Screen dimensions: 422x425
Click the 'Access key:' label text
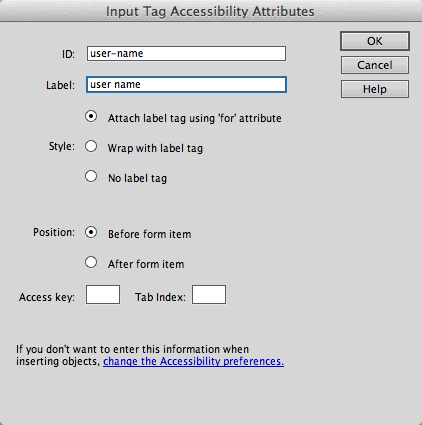pos(47,297)
